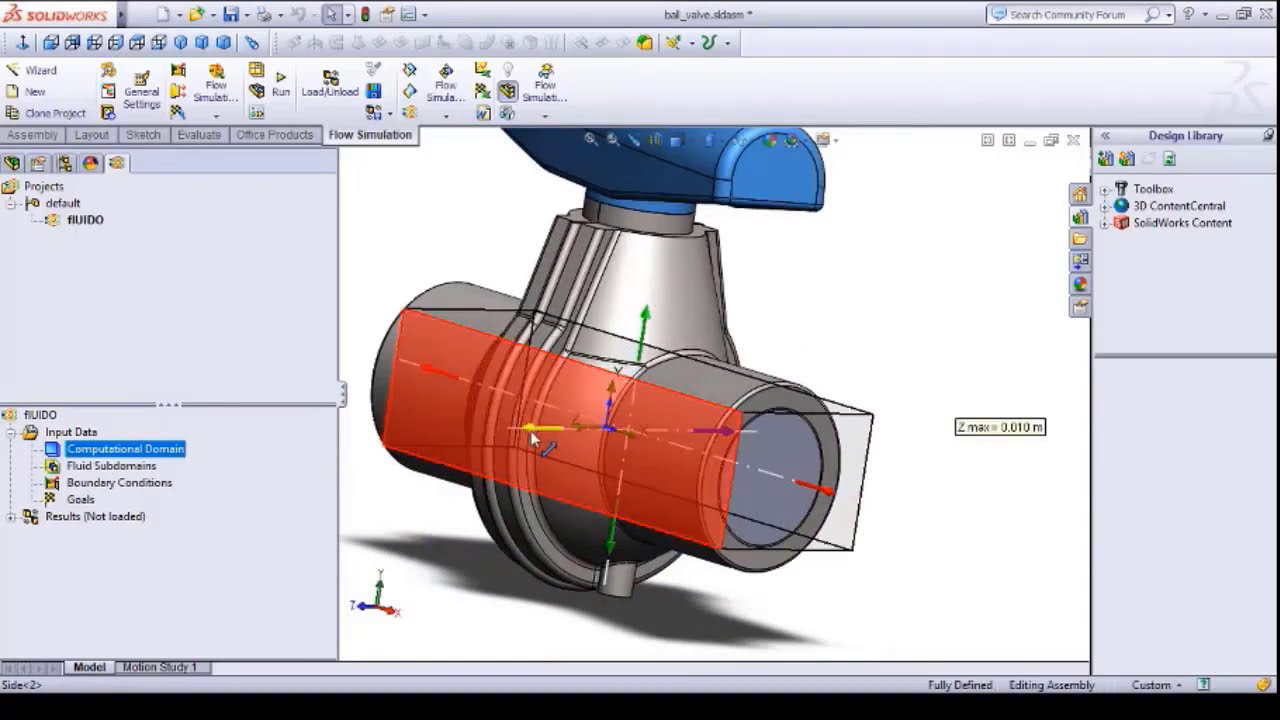Click the File Explorer folder task pane tab
The height and width of the screenshot is (720, 1280).
click(1080, 239)
